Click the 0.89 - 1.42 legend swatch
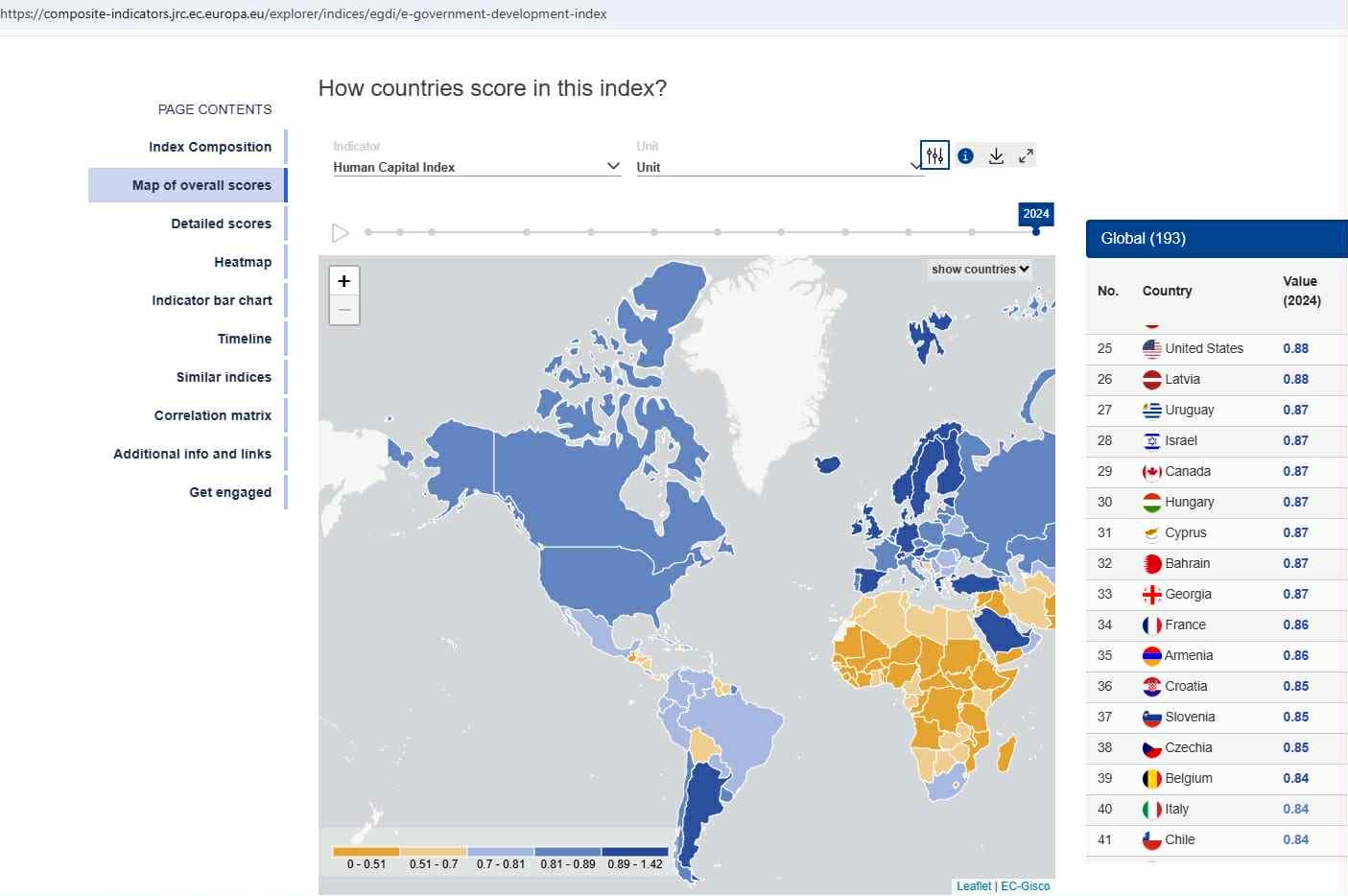 [x=634, y=852]
